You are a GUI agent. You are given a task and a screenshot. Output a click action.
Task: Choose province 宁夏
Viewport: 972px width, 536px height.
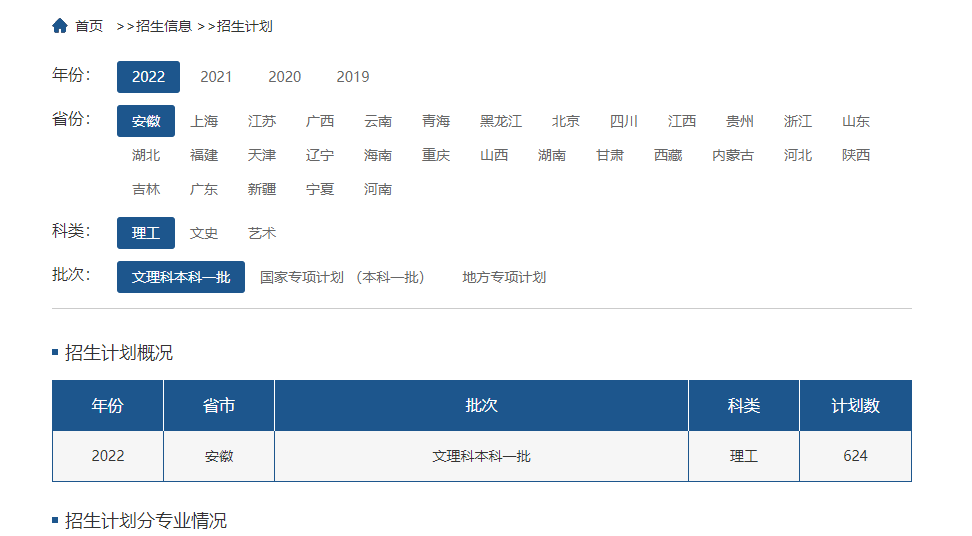click(320, 189)
